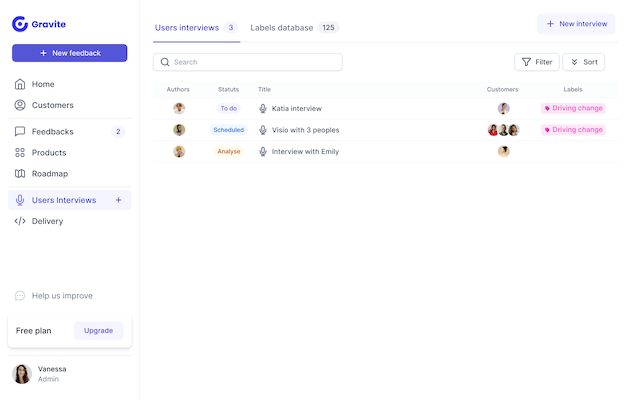Click customer avatars of Visio with 3 peoples
Viewport: 640px width, 400px height.
coord(504,130)
